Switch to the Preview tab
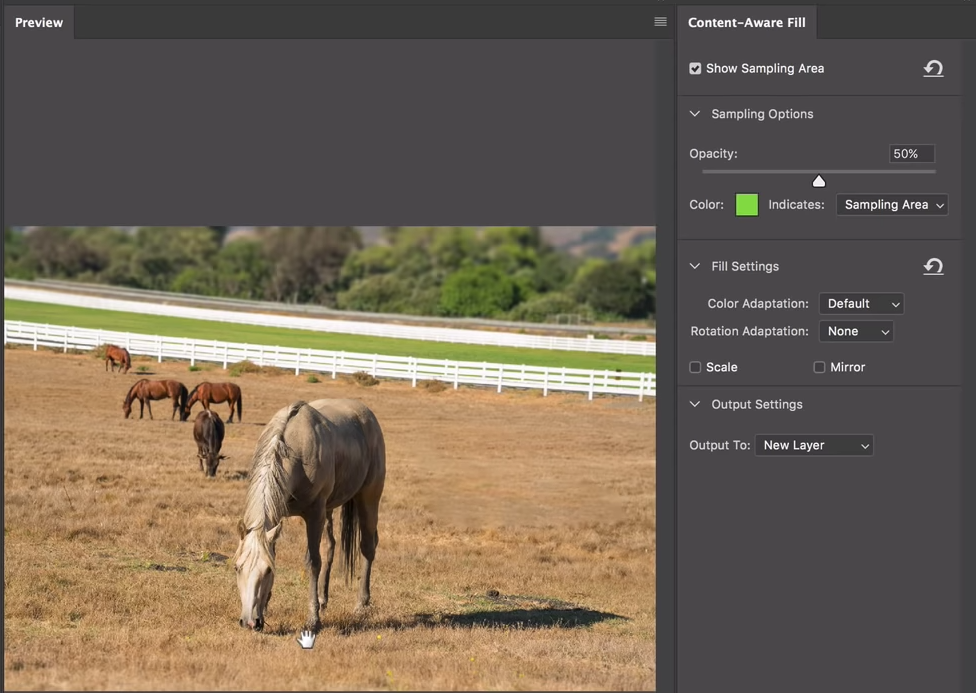 [x=39, y=22]
